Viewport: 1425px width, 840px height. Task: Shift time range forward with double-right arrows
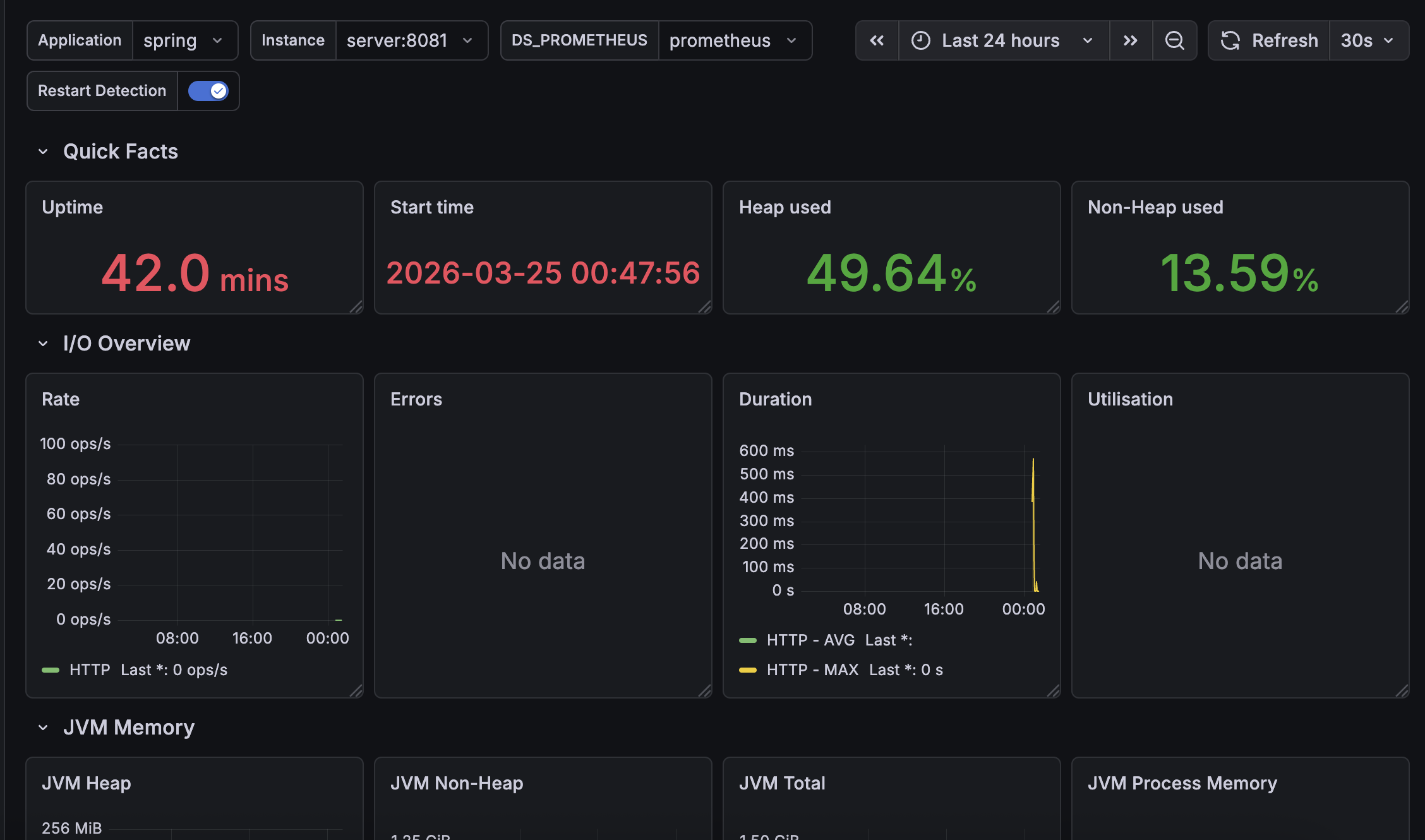pyautogui.click(x=1131, y=40)
